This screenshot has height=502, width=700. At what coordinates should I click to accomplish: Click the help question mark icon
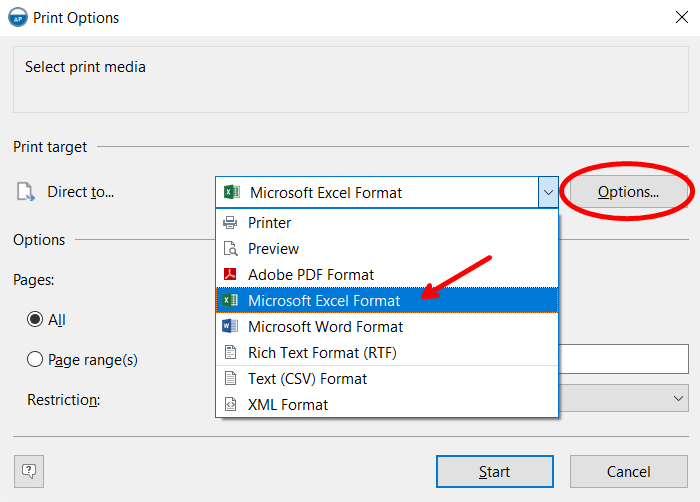tap(29, 470)
